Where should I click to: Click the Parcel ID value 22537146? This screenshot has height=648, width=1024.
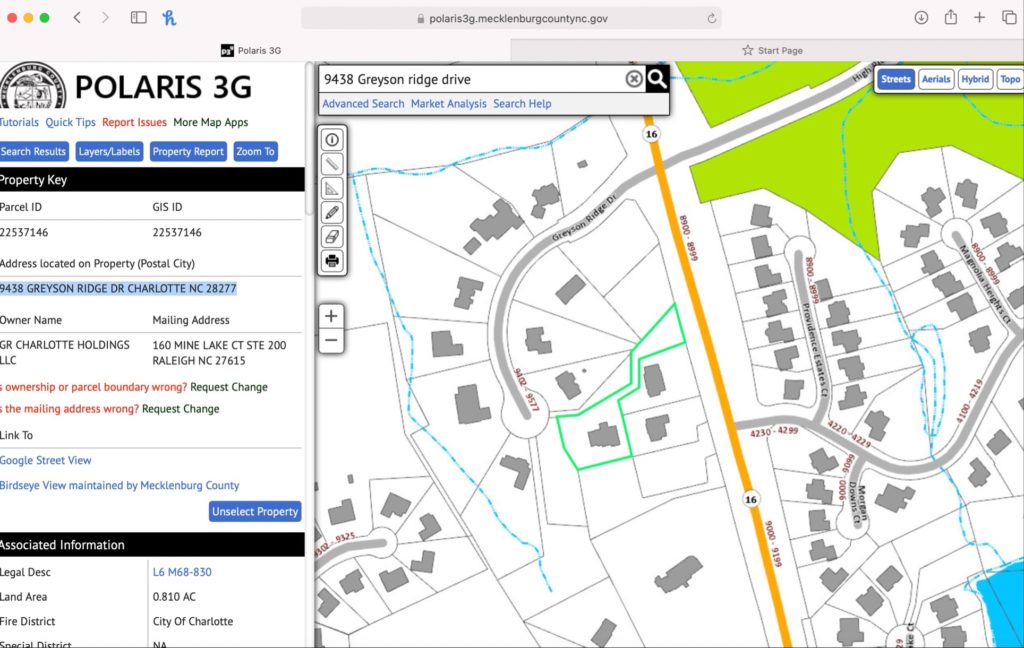24,232
